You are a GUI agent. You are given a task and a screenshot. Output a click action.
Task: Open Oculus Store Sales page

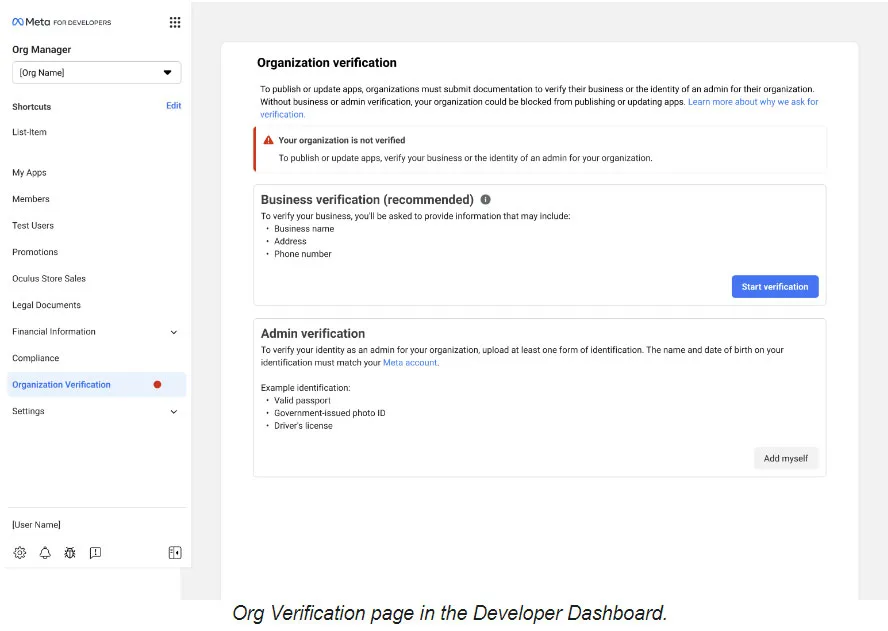pos(49,279)
